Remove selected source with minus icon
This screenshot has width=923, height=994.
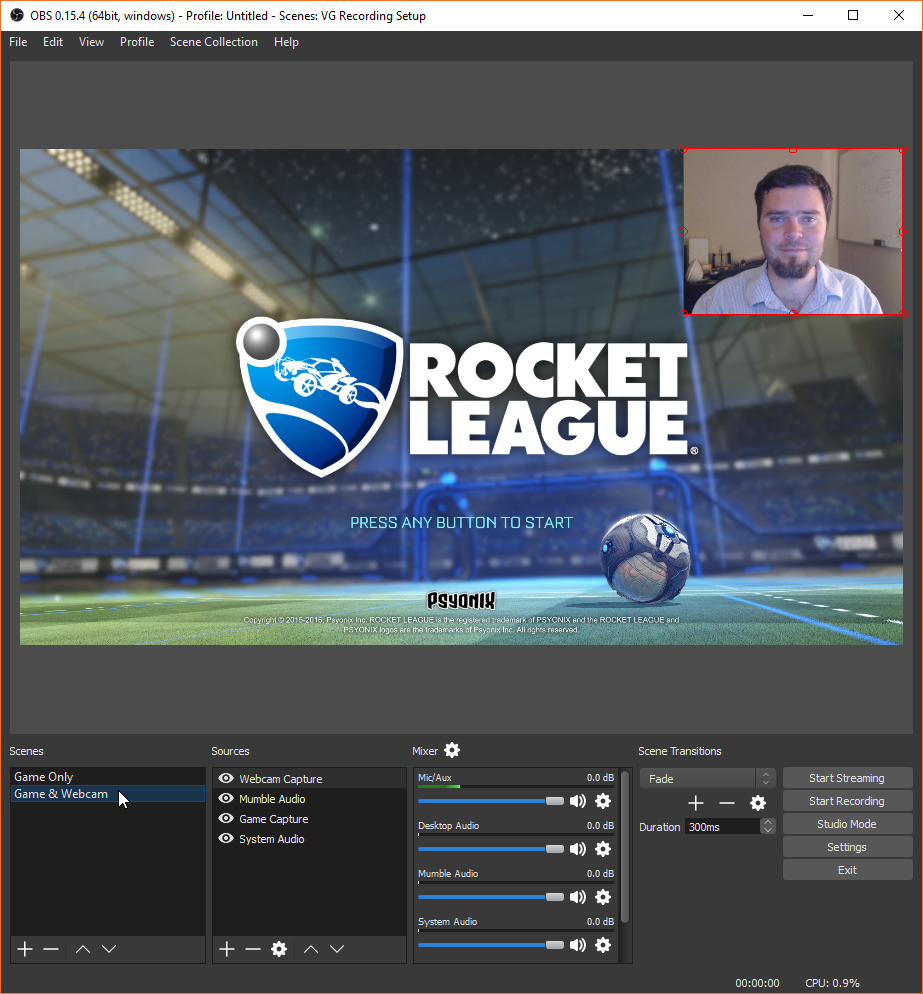click(x=253, y=949)
